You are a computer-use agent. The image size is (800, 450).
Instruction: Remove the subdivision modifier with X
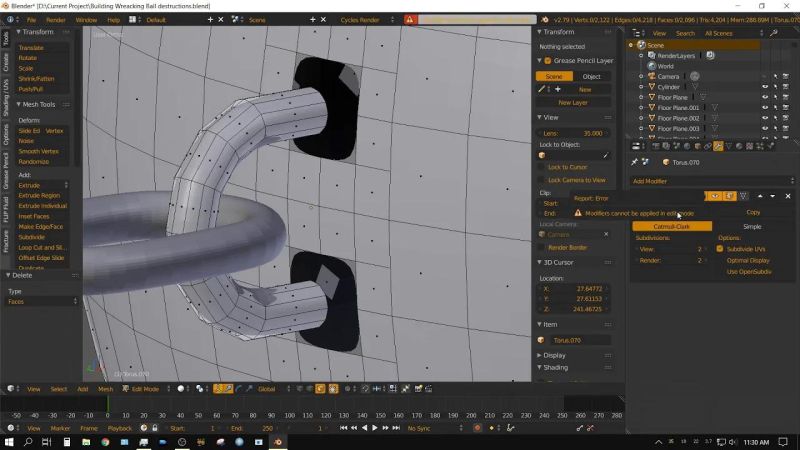point(788,196)
